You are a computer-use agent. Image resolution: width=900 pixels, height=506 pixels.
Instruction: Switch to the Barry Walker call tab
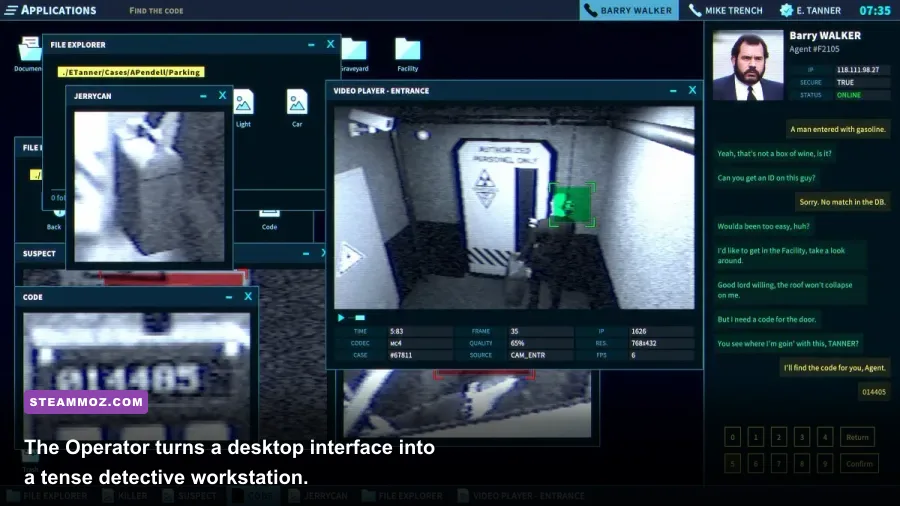pyautogui.click(x=629, y=10)
